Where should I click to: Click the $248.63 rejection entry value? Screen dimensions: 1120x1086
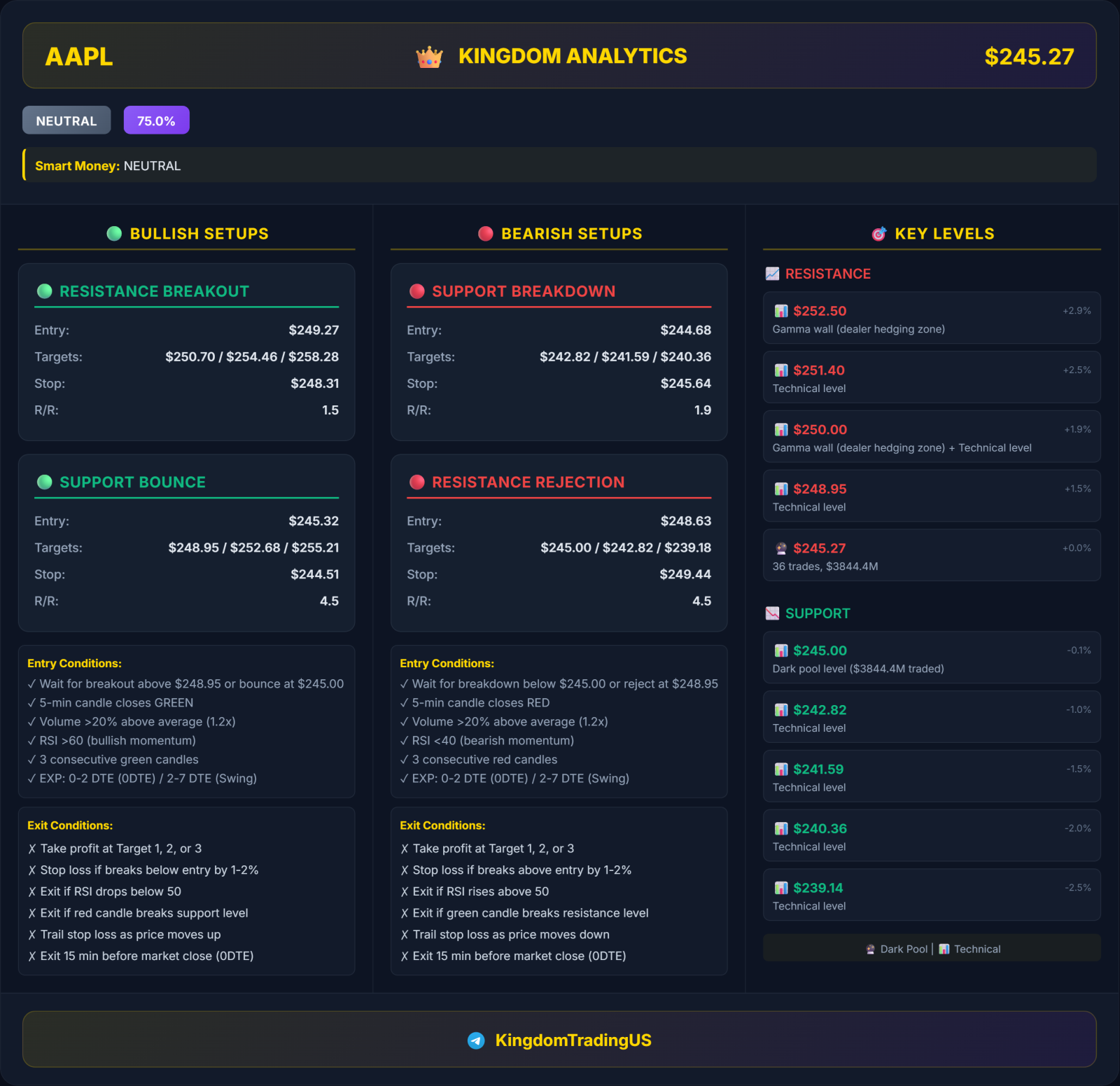(x=686, y=521)
